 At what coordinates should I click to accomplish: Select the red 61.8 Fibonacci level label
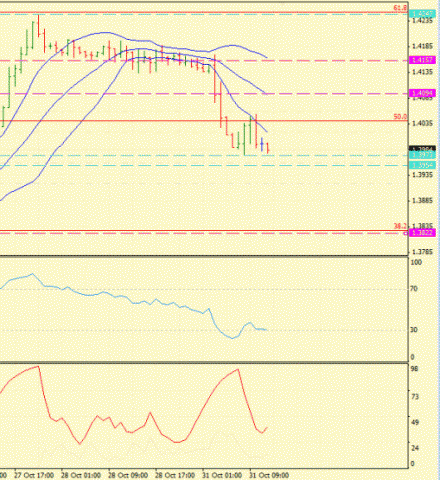tap(400, 8)
